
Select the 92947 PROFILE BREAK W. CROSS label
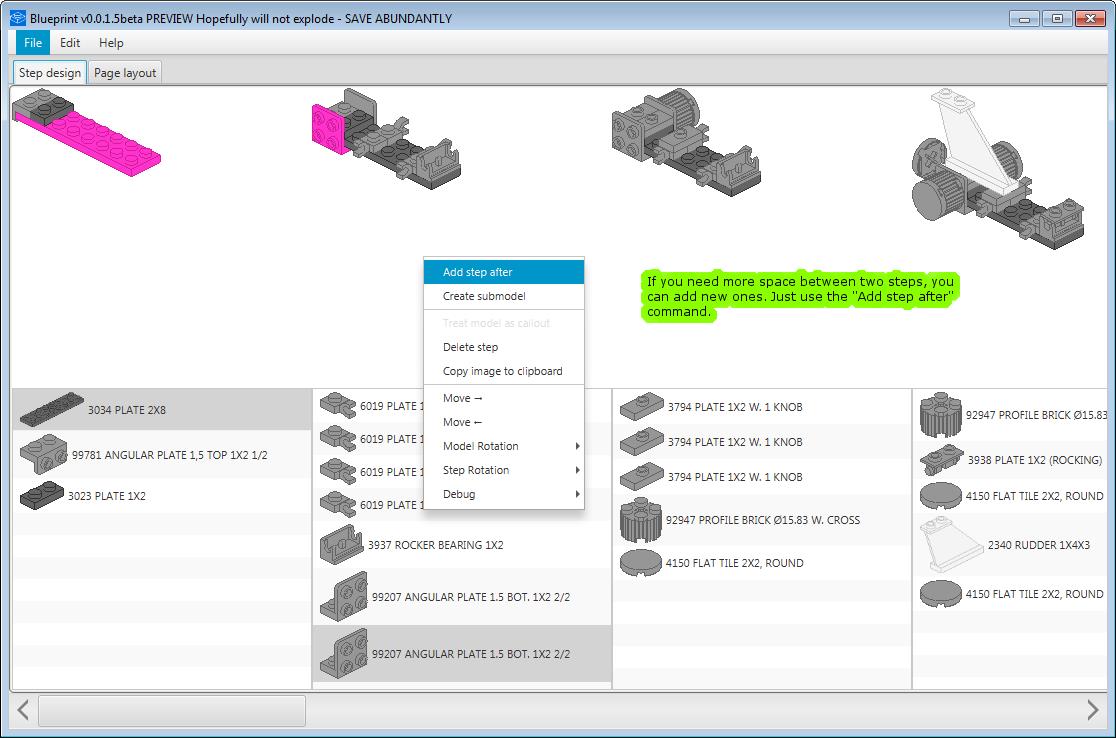click(762, 520)
